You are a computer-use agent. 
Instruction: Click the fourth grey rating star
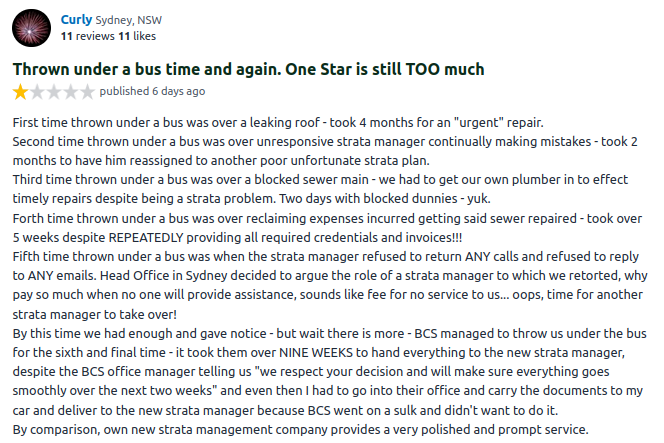71,92
